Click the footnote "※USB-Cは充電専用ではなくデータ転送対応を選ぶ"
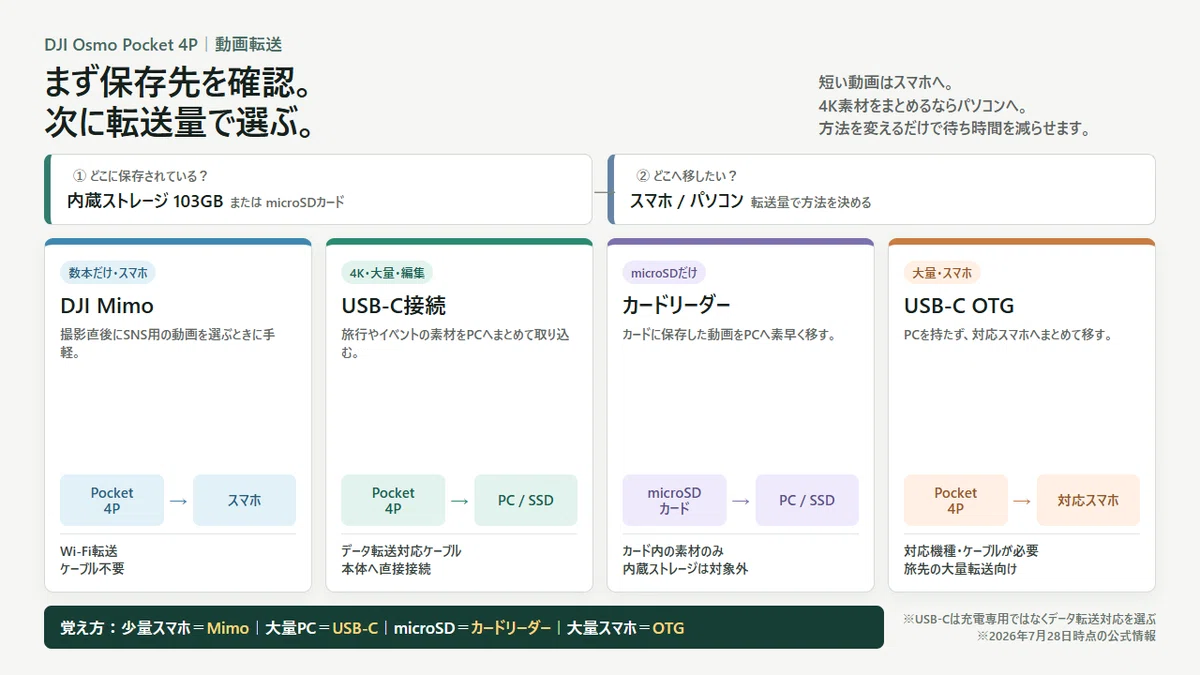 [1029, 619]
